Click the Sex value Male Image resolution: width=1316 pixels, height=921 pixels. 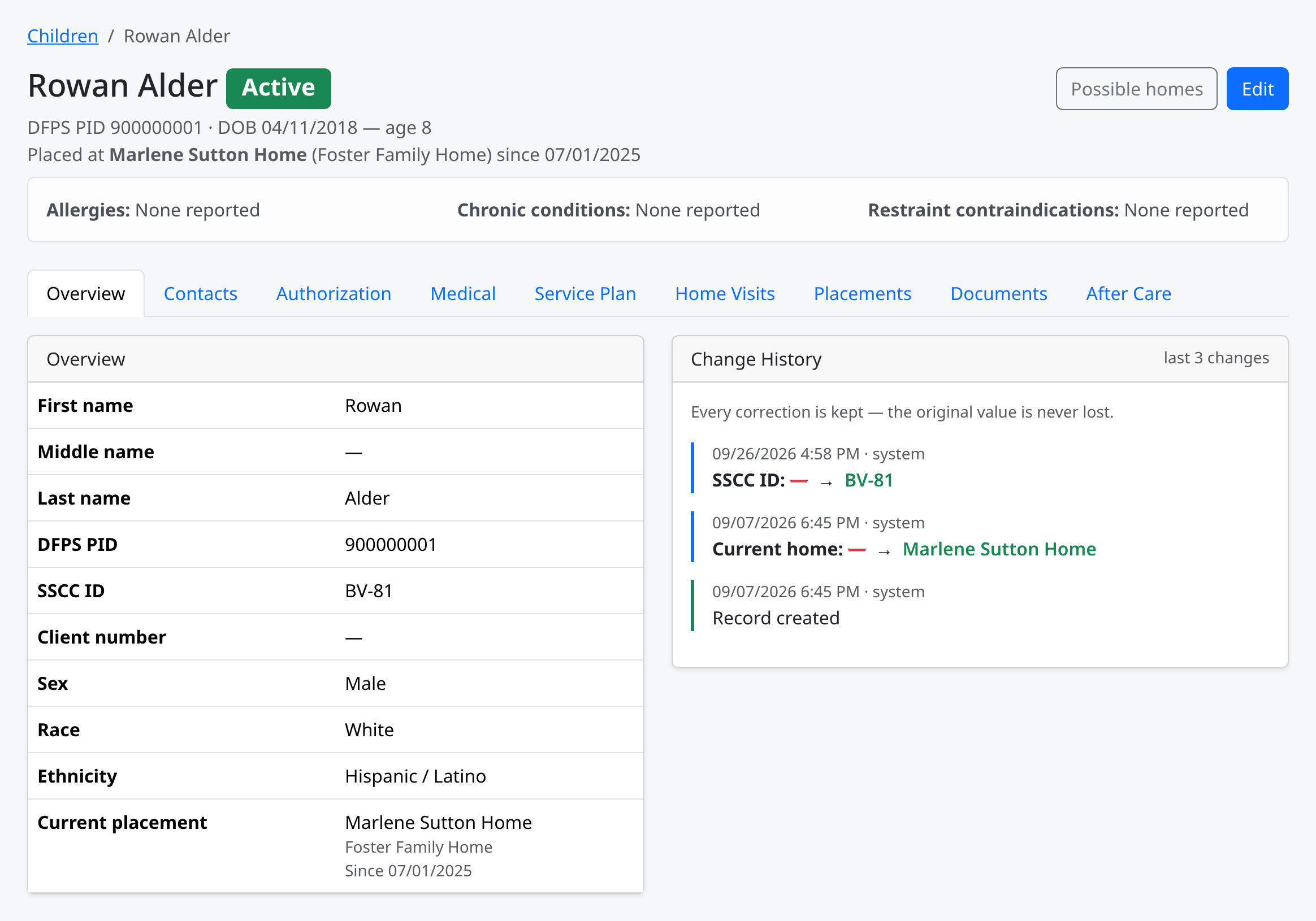(365, 684)
